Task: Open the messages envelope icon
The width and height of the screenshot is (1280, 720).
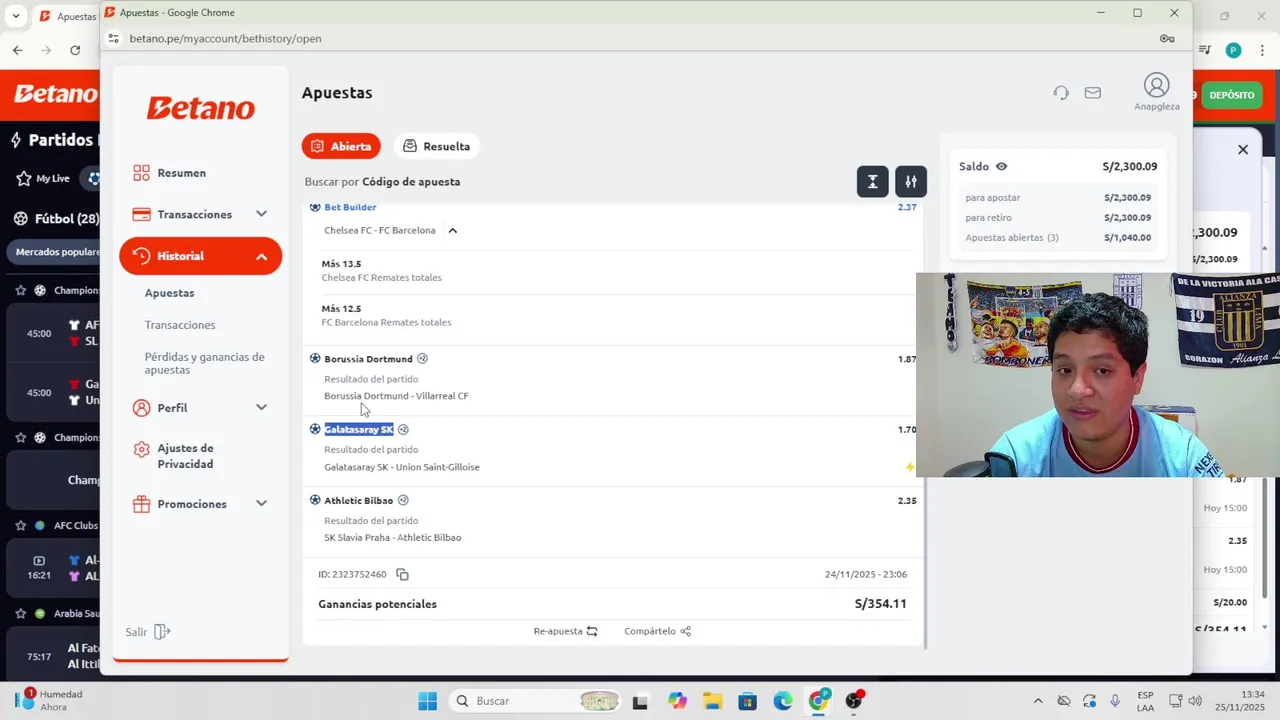Action: [x=1092, y=93]
